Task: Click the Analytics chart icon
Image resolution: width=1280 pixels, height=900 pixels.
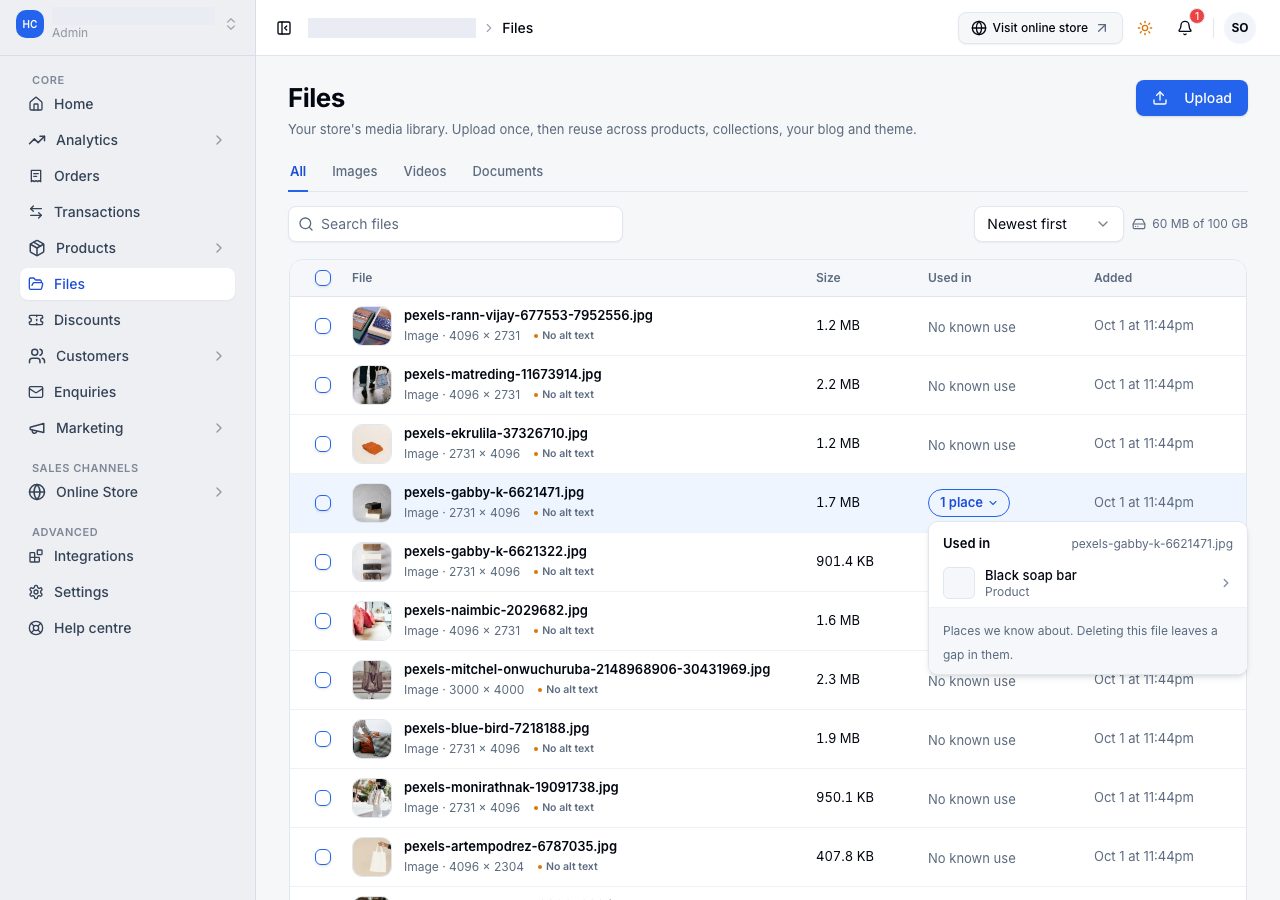Action: pos(37,140)
